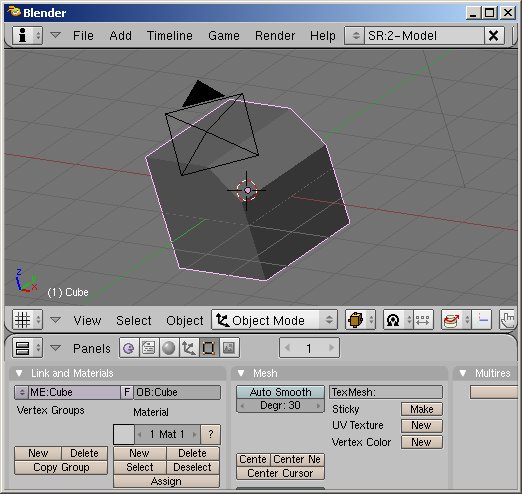Switch to Shading context sphere icon
This screenshot has height=494, width=522.
pyautogui.click(x=169, y=348)
